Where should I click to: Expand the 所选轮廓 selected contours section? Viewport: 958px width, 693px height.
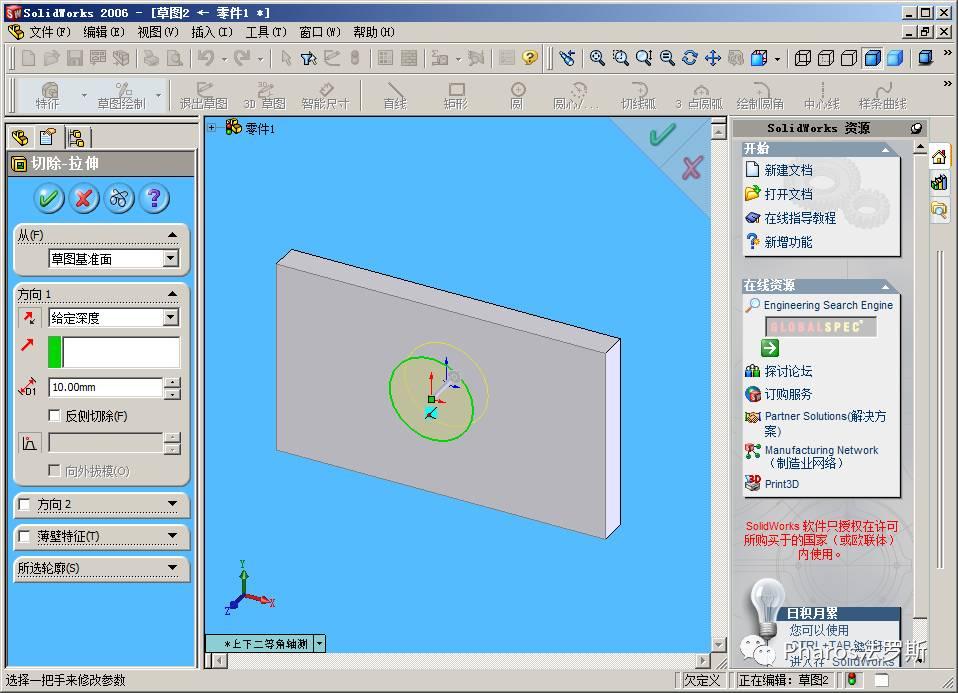coord(173,568)
